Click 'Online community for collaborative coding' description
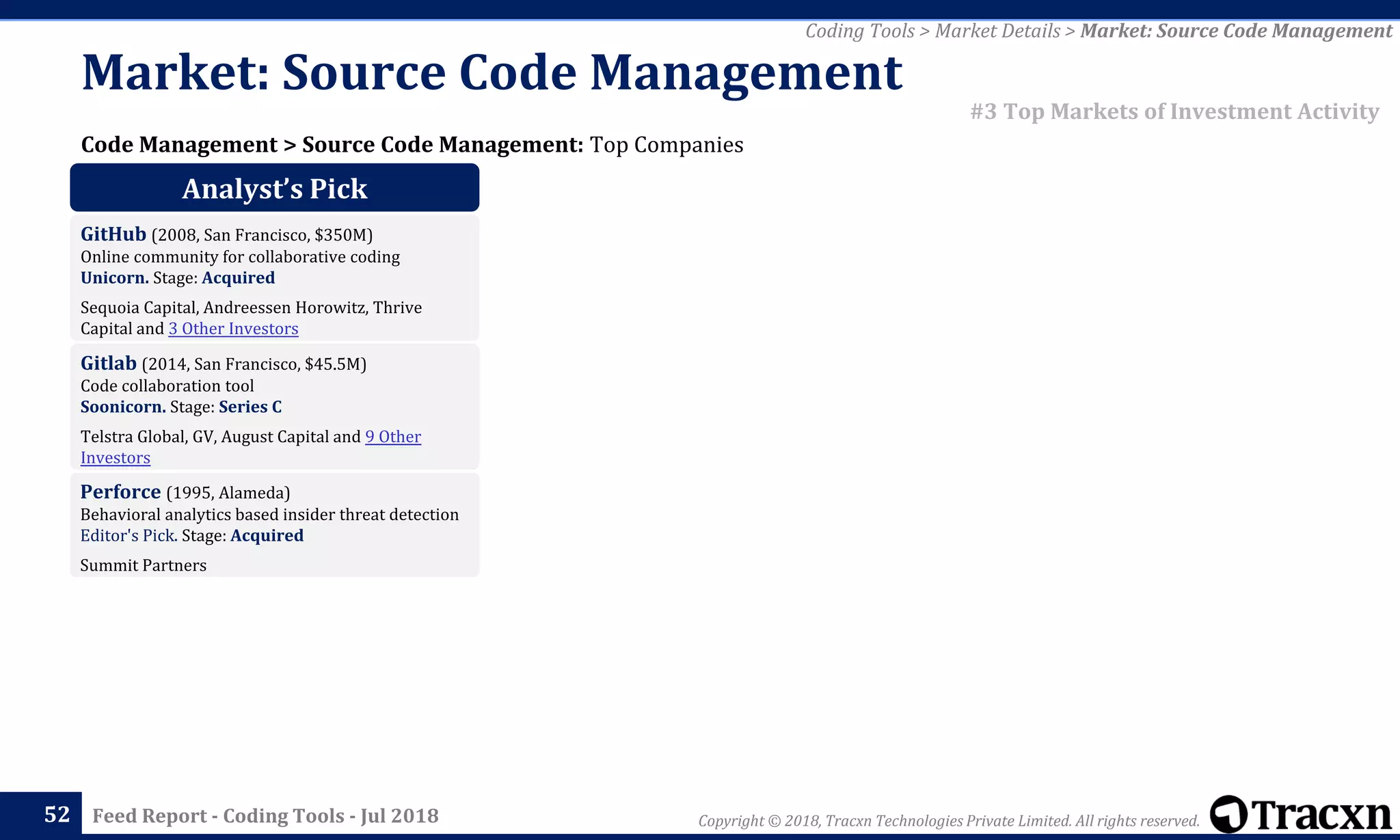The width and height of the screenshot is (1400, 840). (x=240, y=257)
